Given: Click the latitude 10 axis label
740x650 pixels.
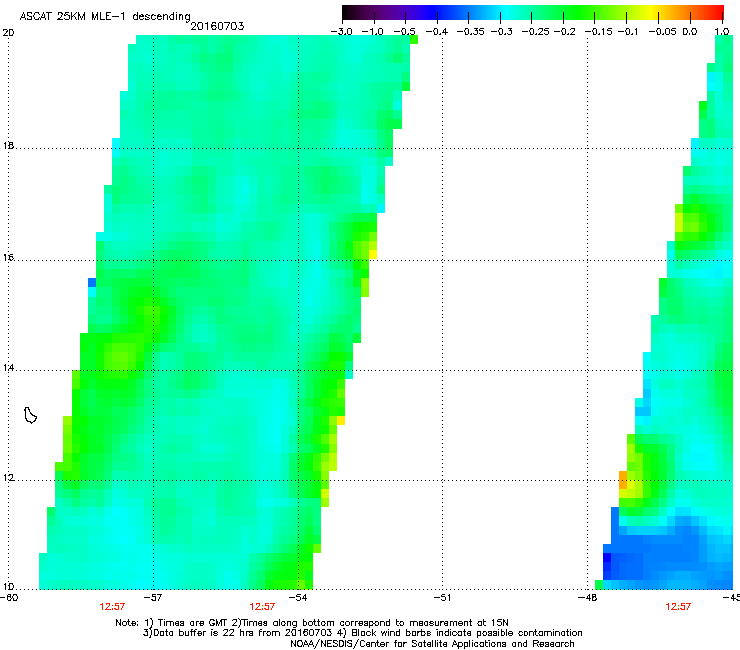Looking at the screenshot, I should point(8,587).
